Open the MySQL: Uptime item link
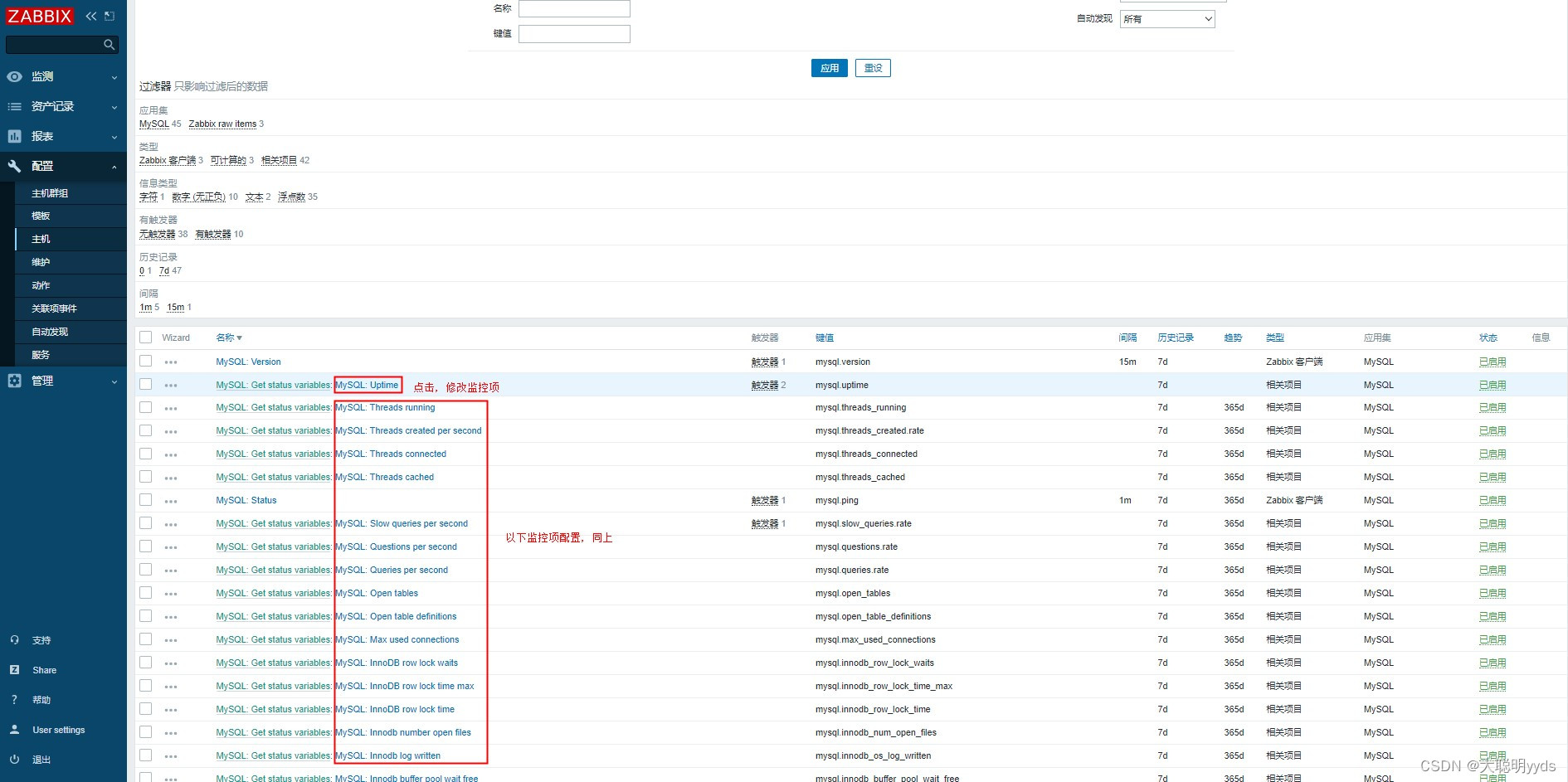 368,385
